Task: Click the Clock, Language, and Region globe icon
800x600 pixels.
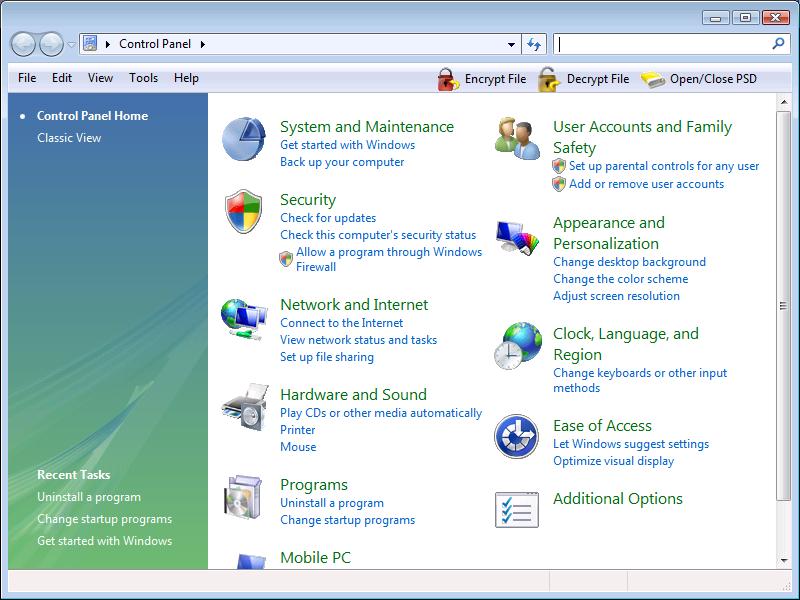Action: pyautogui.click(x=517, y=345)
